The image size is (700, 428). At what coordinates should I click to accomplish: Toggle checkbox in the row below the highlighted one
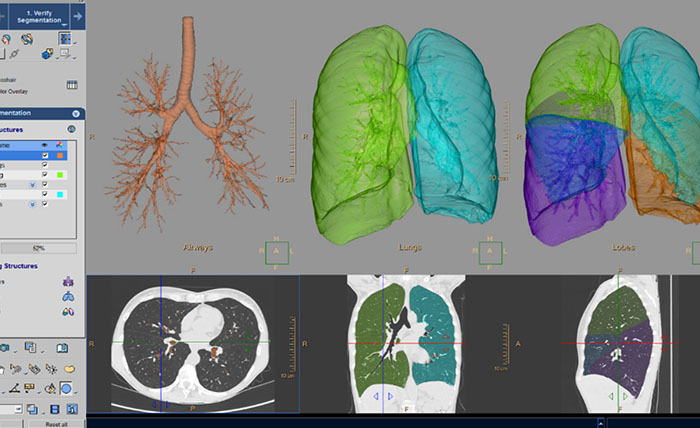point(45,165)
